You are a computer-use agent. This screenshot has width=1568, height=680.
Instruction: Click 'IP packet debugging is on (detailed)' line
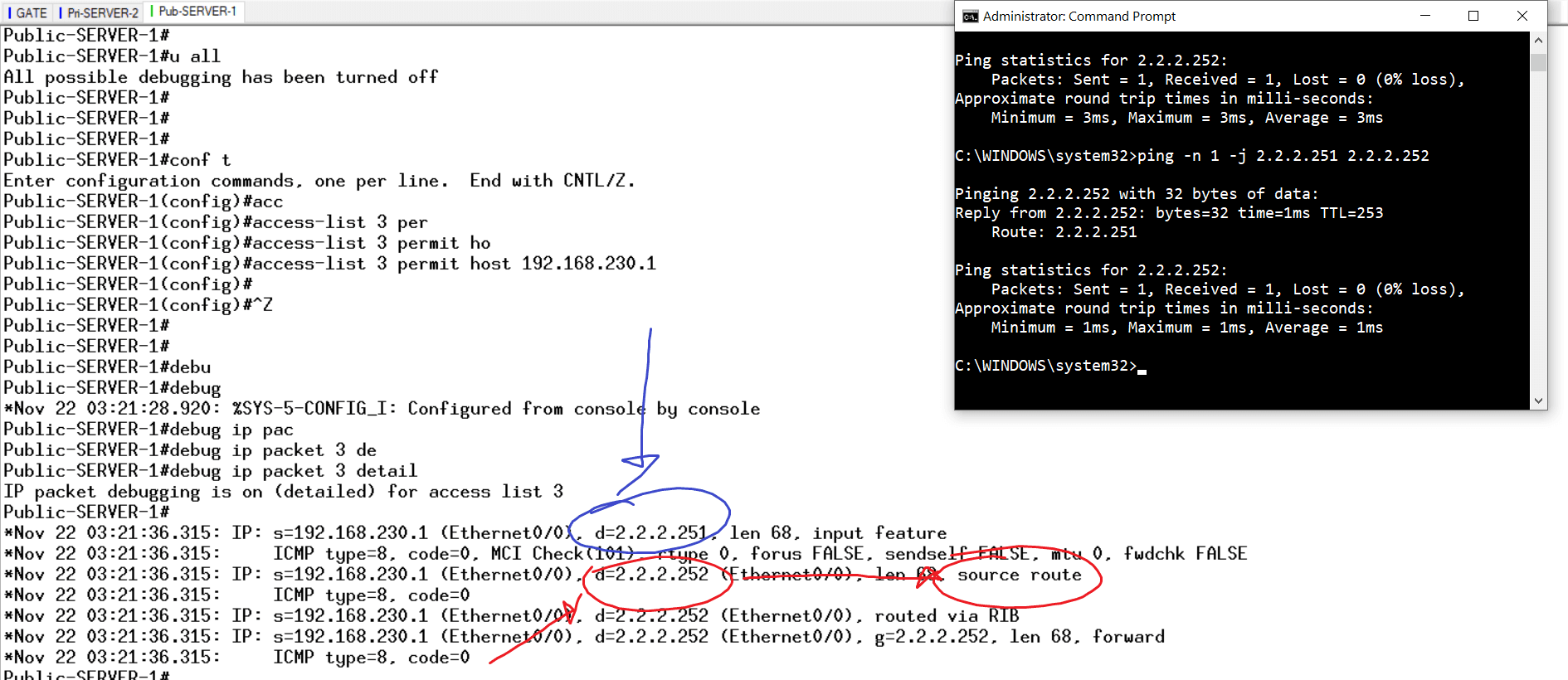(x=283, y=492)
